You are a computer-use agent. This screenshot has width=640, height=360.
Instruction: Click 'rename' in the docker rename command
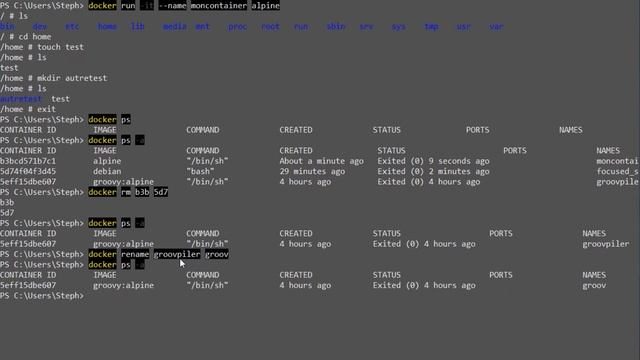point(135,254)
